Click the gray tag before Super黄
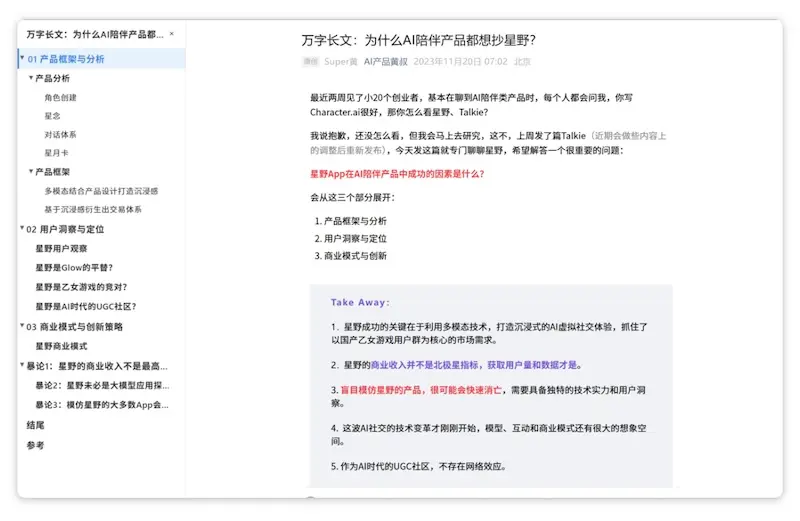Screen dimensions: 800x521 click(x=311, y=62)
